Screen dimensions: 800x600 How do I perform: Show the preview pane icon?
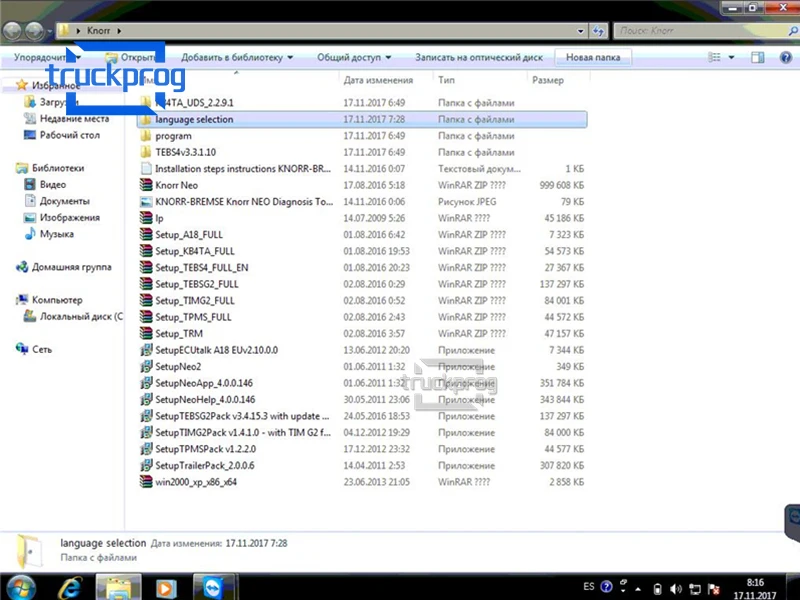click(758, 57)
